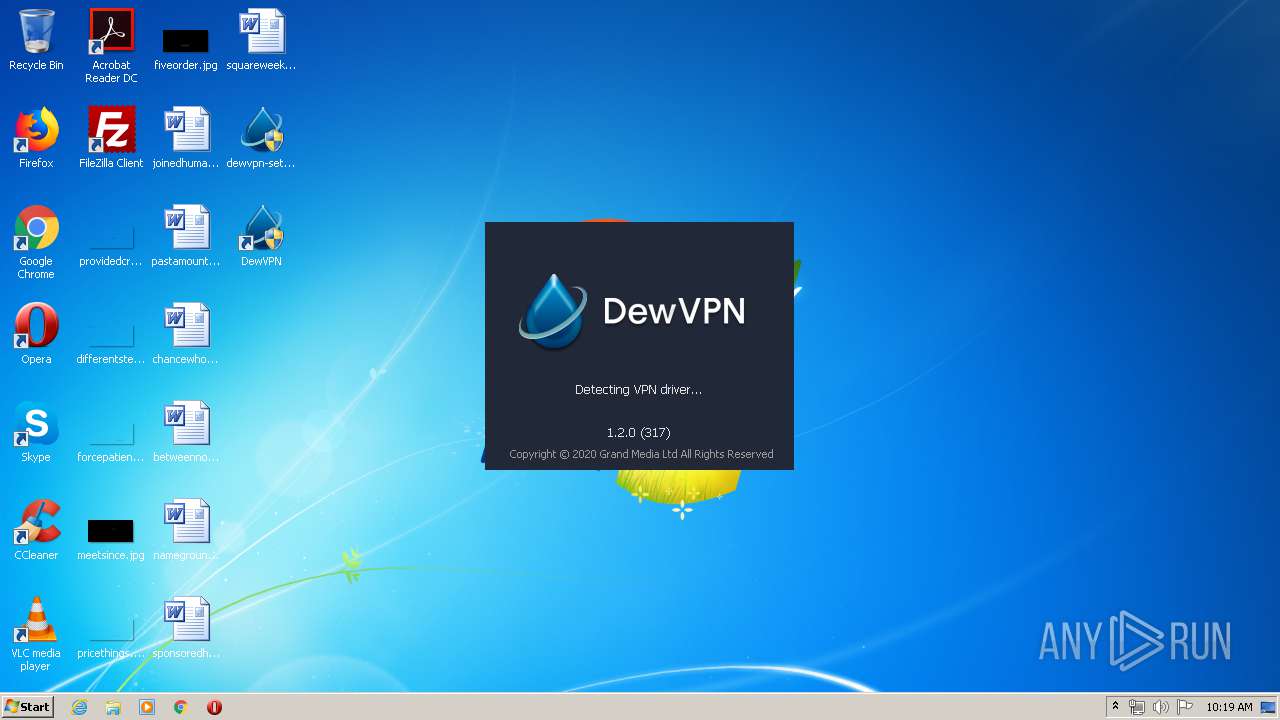1280x720 pixels.
Task: Select the providedcr desktop file
Action: pyautogui.click(x=111, y=245)
